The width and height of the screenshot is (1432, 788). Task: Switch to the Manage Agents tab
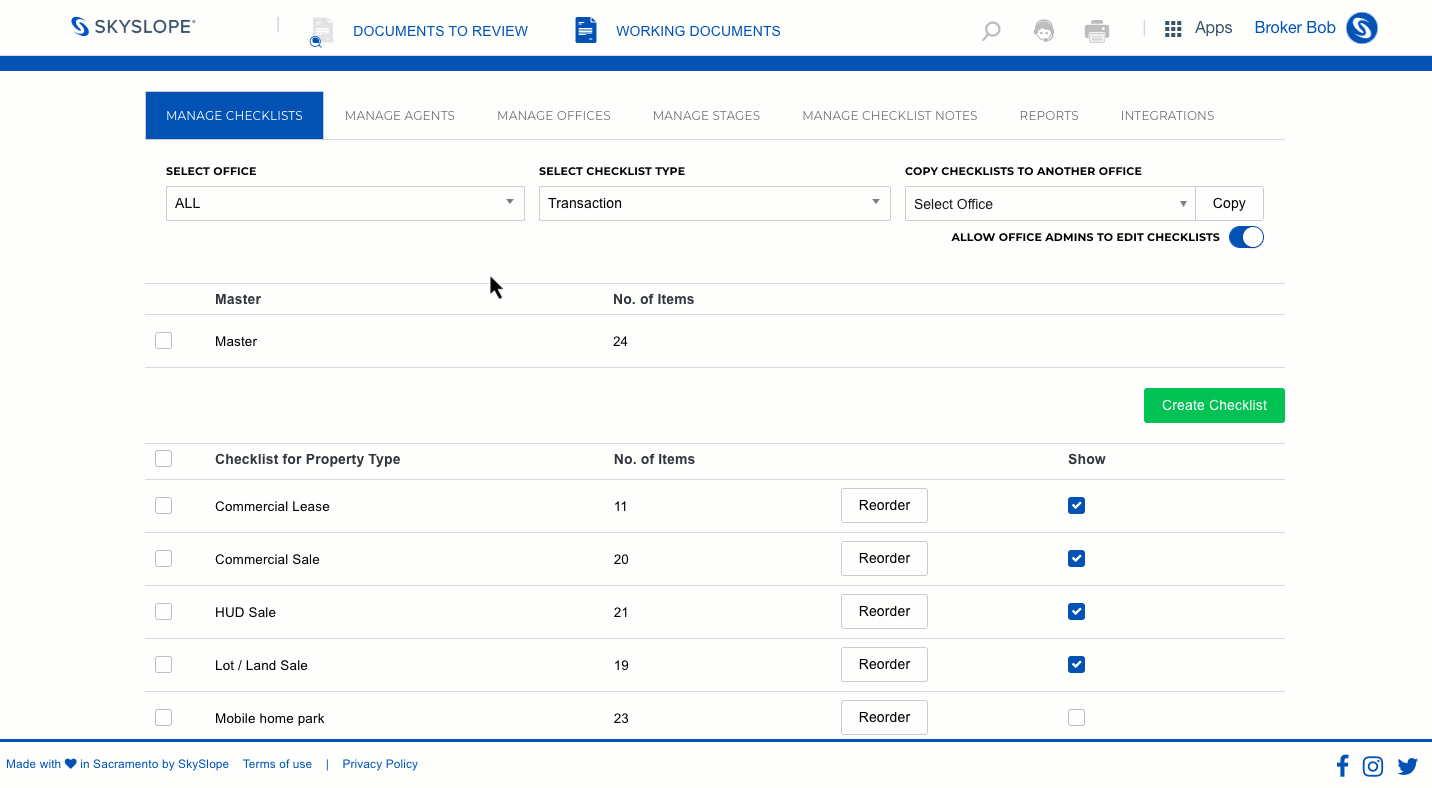click(400, 115)
